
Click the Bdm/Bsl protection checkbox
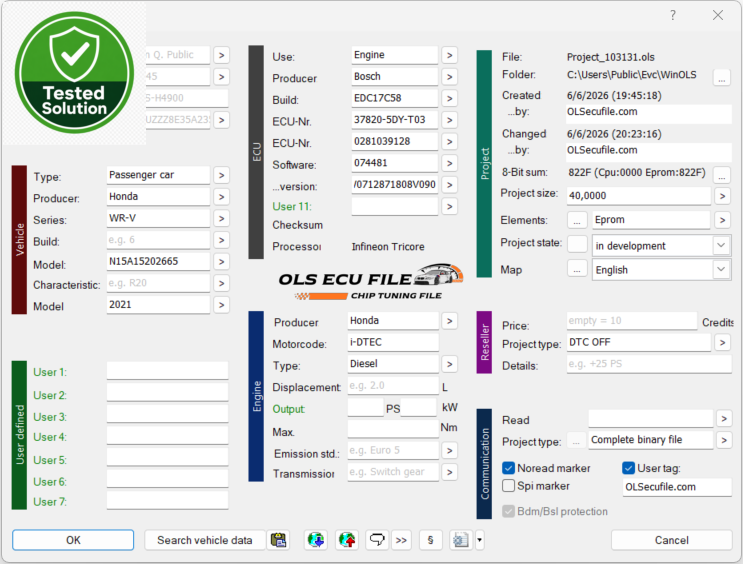508,511
